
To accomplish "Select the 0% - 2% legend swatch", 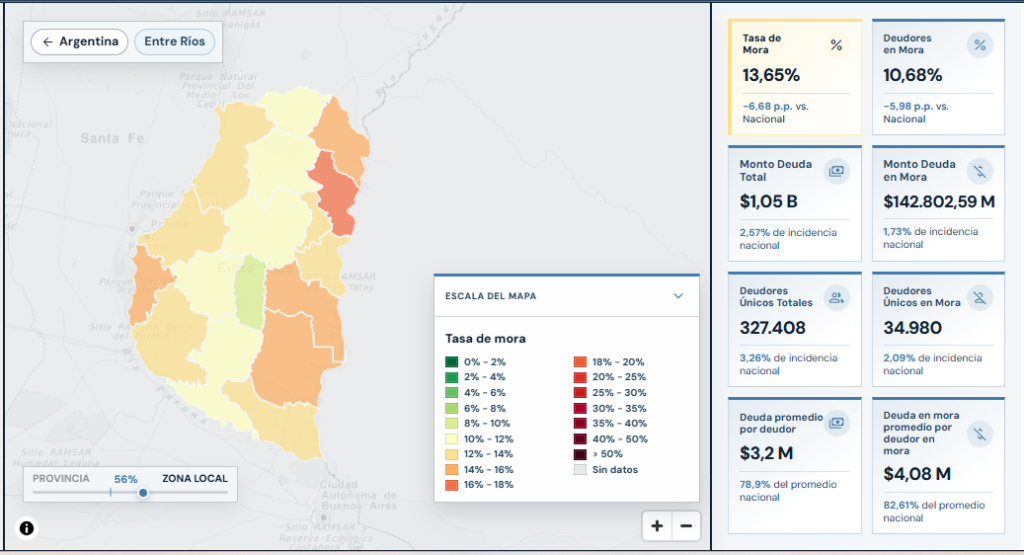I will pos(451,362).
